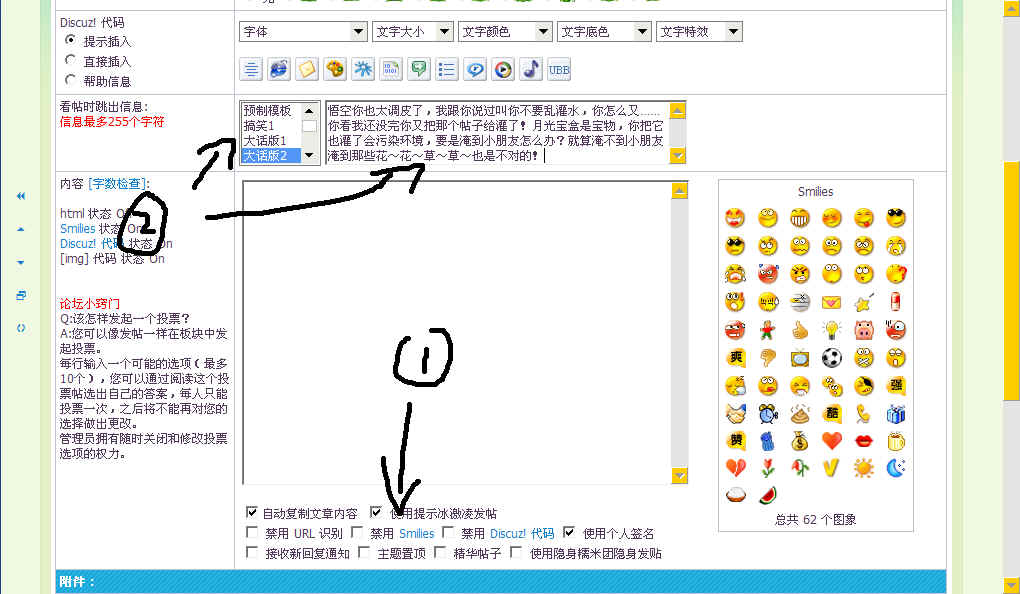
Task: Insert the sunglasses smiley in first row
Action: point(896,217)
